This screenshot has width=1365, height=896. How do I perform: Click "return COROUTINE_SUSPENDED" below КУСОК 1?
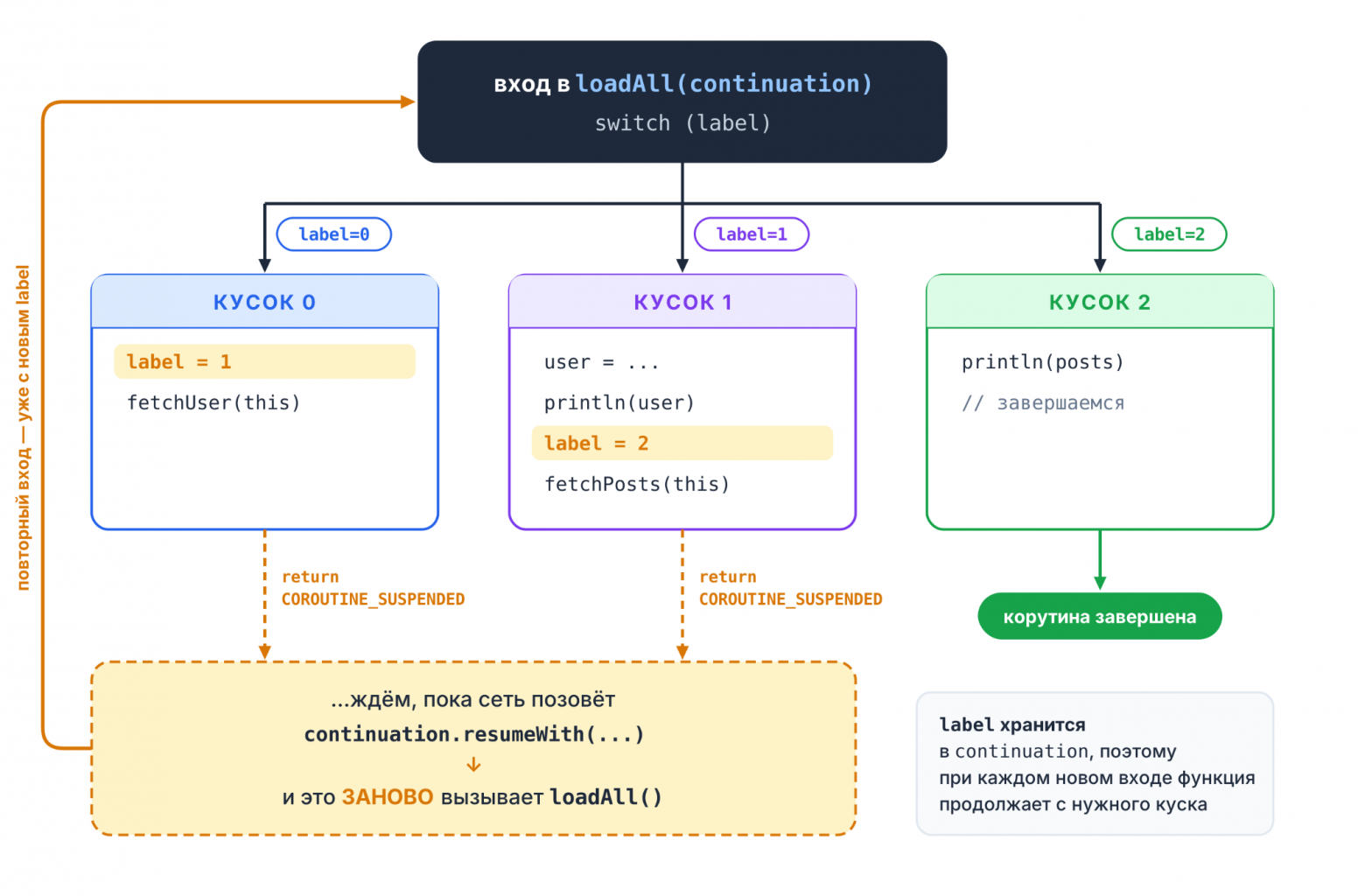tap(790, 588)
